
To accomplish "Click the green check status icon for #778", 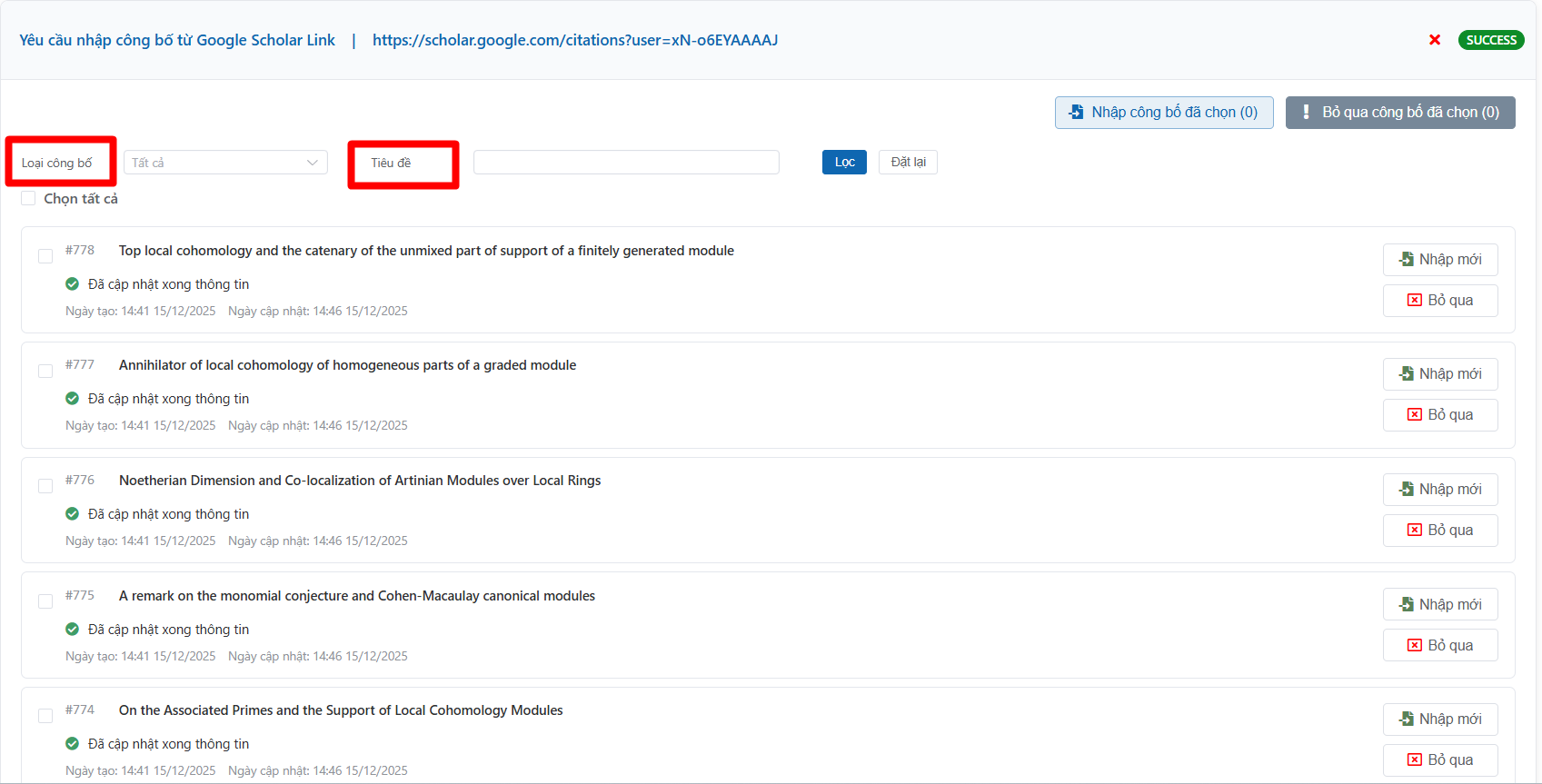I will point(73,284).
